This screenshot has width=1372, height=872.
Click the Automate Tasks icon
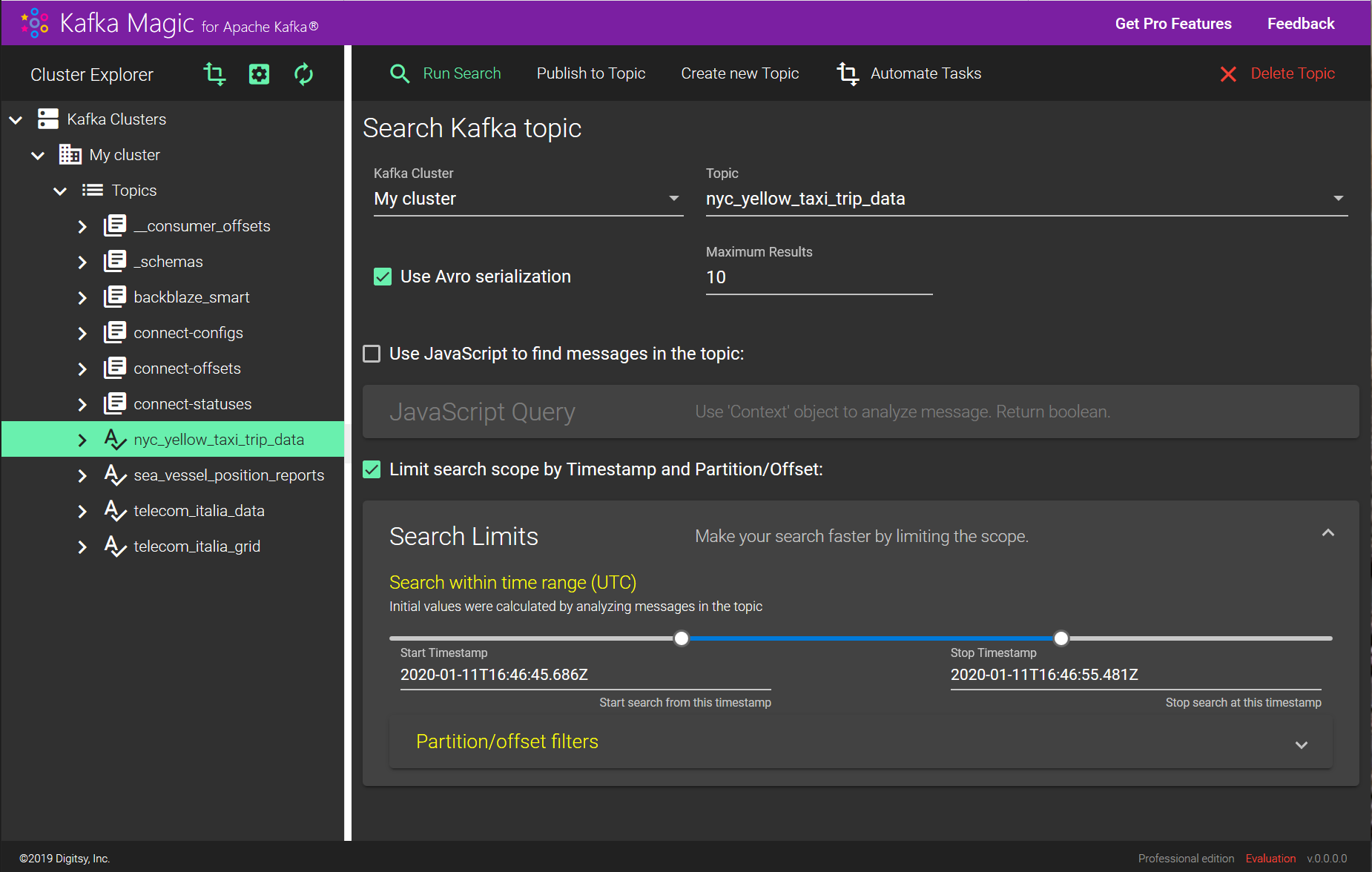[x=848, y=73]
